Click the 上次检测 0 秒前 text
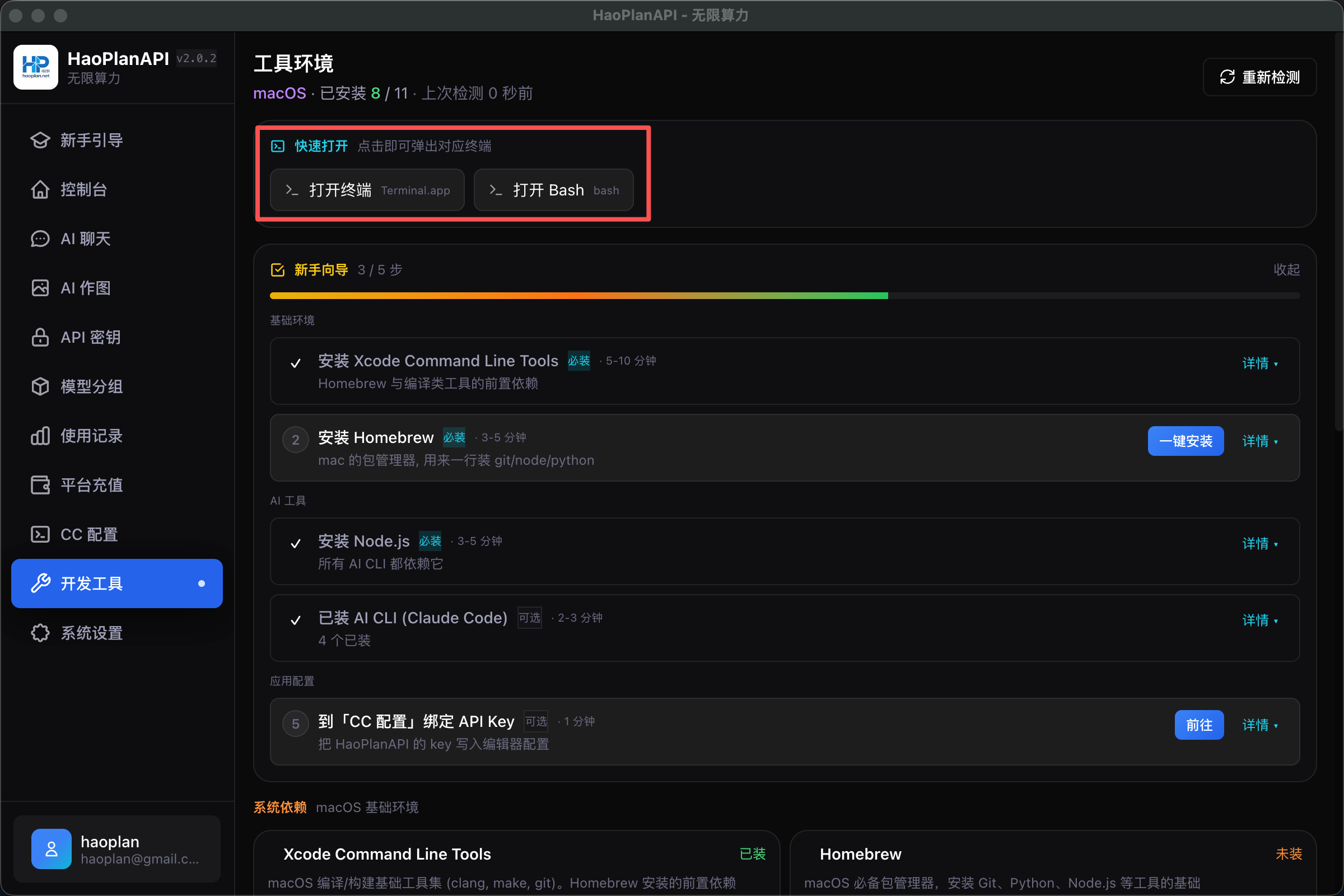Screen dimensions: 1344x896 click(477, 93)
